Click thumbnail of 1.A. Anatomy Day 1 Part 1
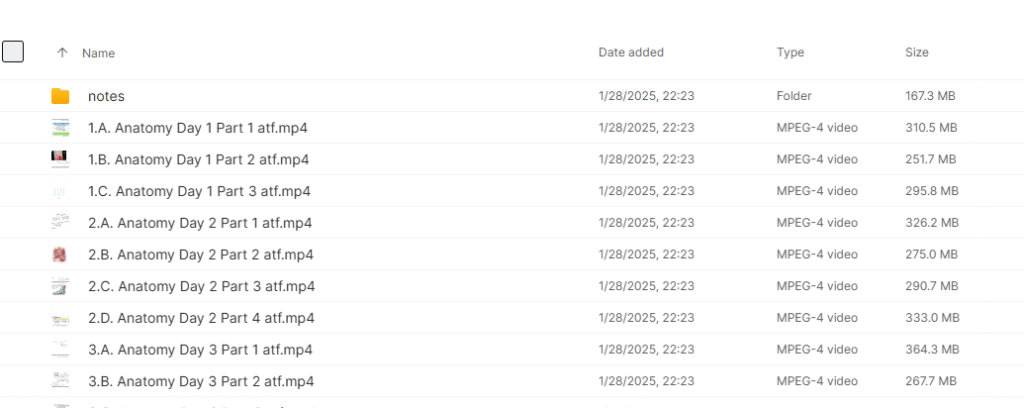Screen dimensions: 1024x408 pos(60,128)
